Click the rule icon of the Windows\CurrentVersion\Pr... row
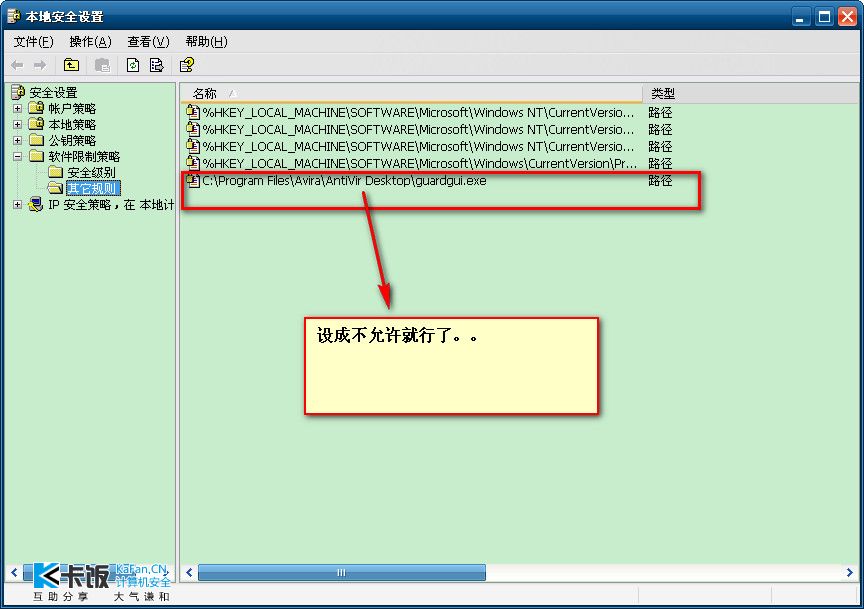Image resolution: width=864 pixels, height=609 pixels. pos(193,163)
